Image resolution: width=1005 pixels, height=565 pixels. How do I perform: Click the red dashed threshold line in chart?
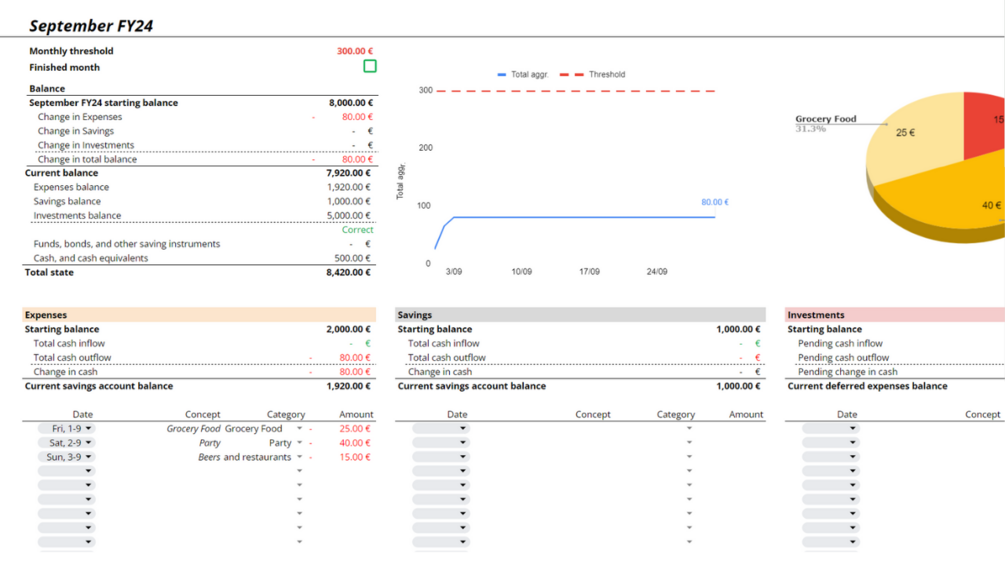pos(576,91)
